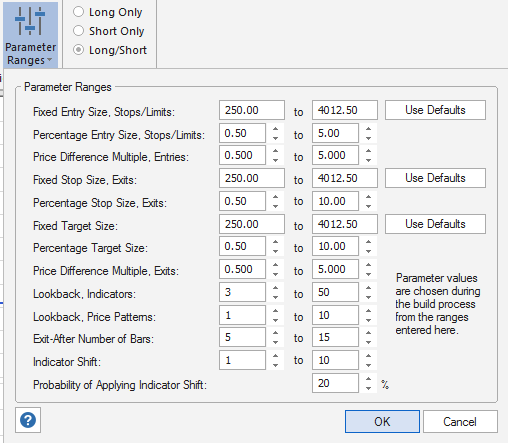Cancel the Parameter Ranges dialog
The height and width of the screenshot is (443, 508).
(x=460, y=422)
